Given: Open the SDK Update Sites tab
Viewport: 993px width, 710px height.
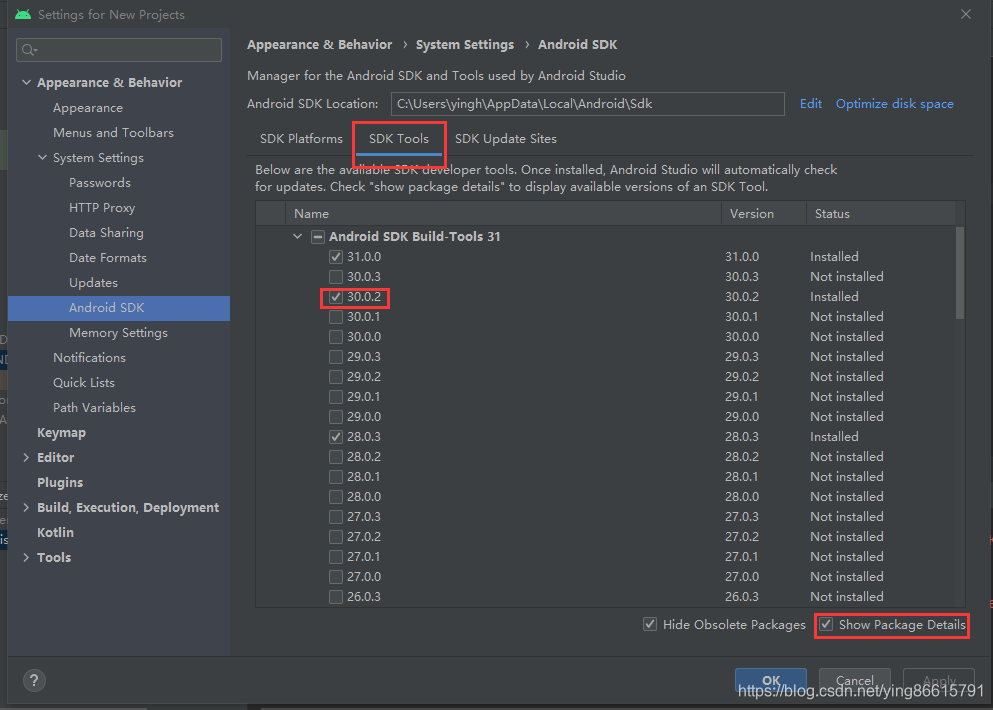Looking at the screenshot, I should coord(505,139).
